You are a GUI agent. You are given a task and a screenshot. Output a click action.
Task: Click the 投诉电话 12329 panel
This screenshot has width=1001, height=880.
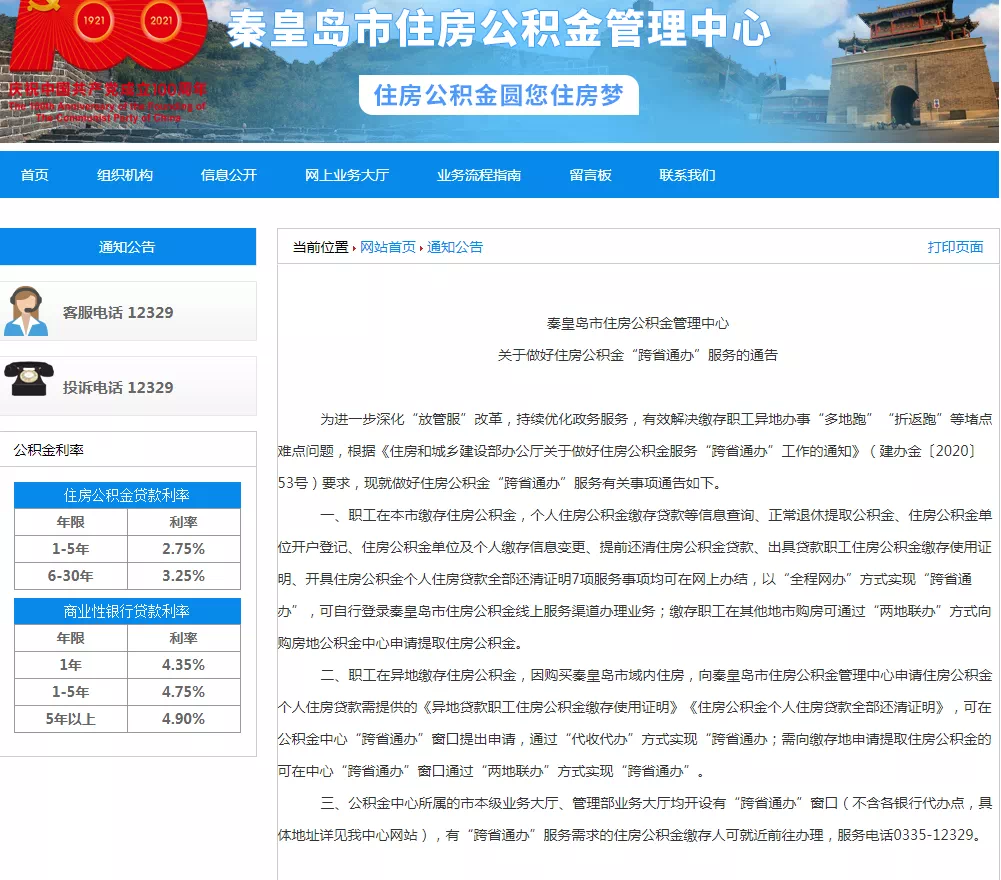(128, 387)
